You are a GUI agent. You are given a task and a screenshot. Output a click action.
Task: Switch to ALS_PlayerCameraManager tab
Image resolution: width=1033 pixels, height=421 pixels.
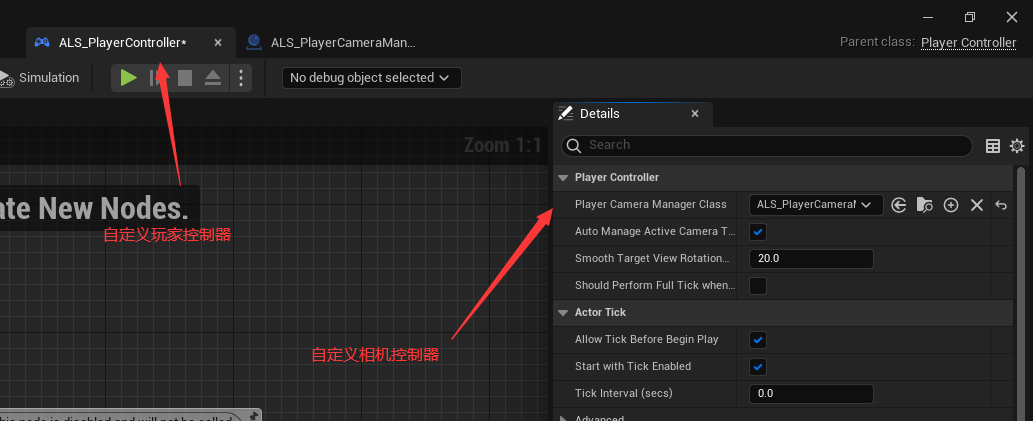[x=333, y=42]
